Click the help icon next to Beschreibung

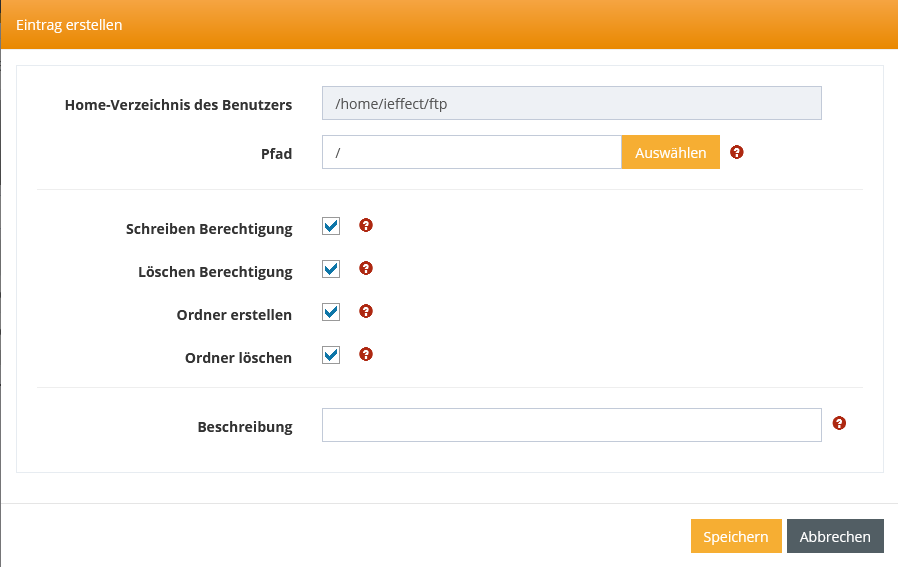(x=839, y=424)
